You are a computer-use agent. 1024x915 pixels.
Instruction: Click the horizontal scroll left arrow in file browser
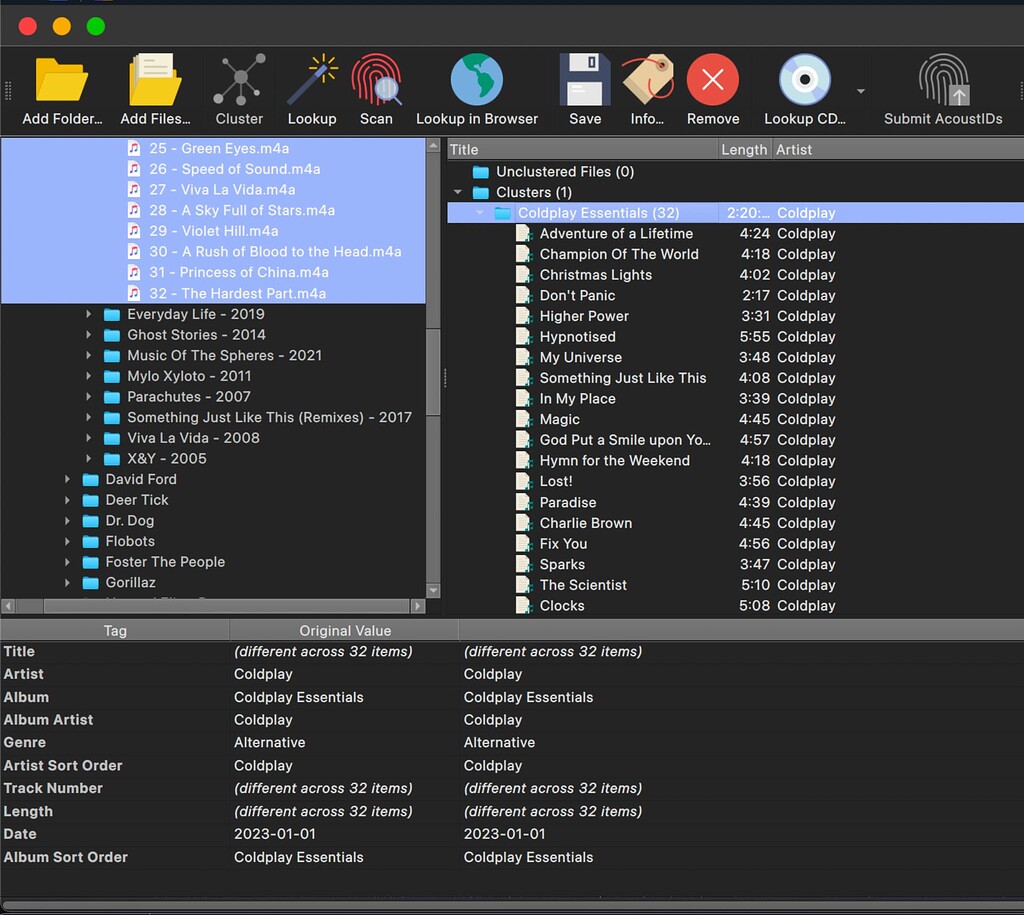[8, 606]
